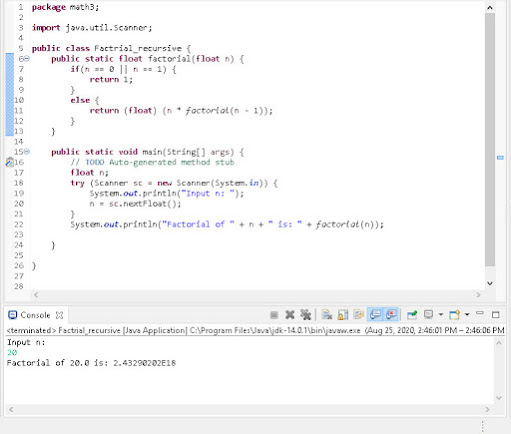511x434 pixels.
Task: Click 'return 1;' on line 8
Action: click(x=111, y=79)
